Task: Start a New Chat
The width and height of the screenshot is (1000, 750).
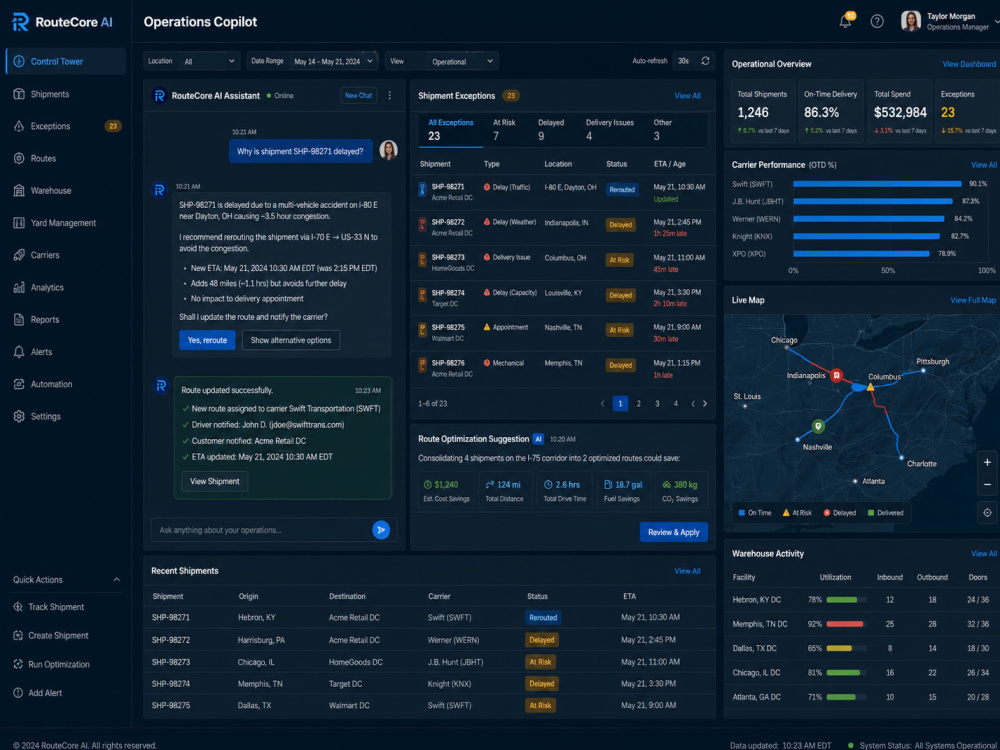Action: tap(358, 96)
